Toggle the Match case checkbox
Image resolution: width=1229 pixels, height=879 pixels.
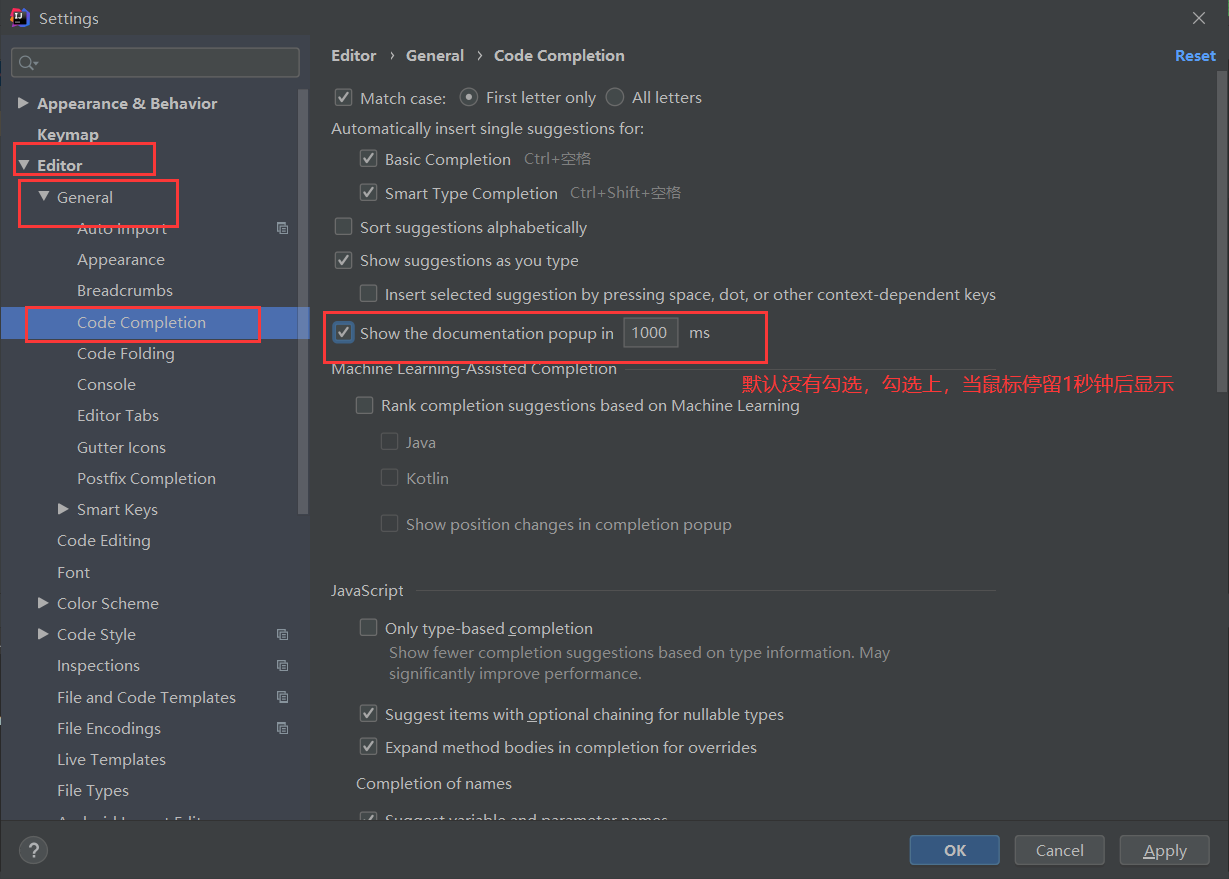(343, 97)
